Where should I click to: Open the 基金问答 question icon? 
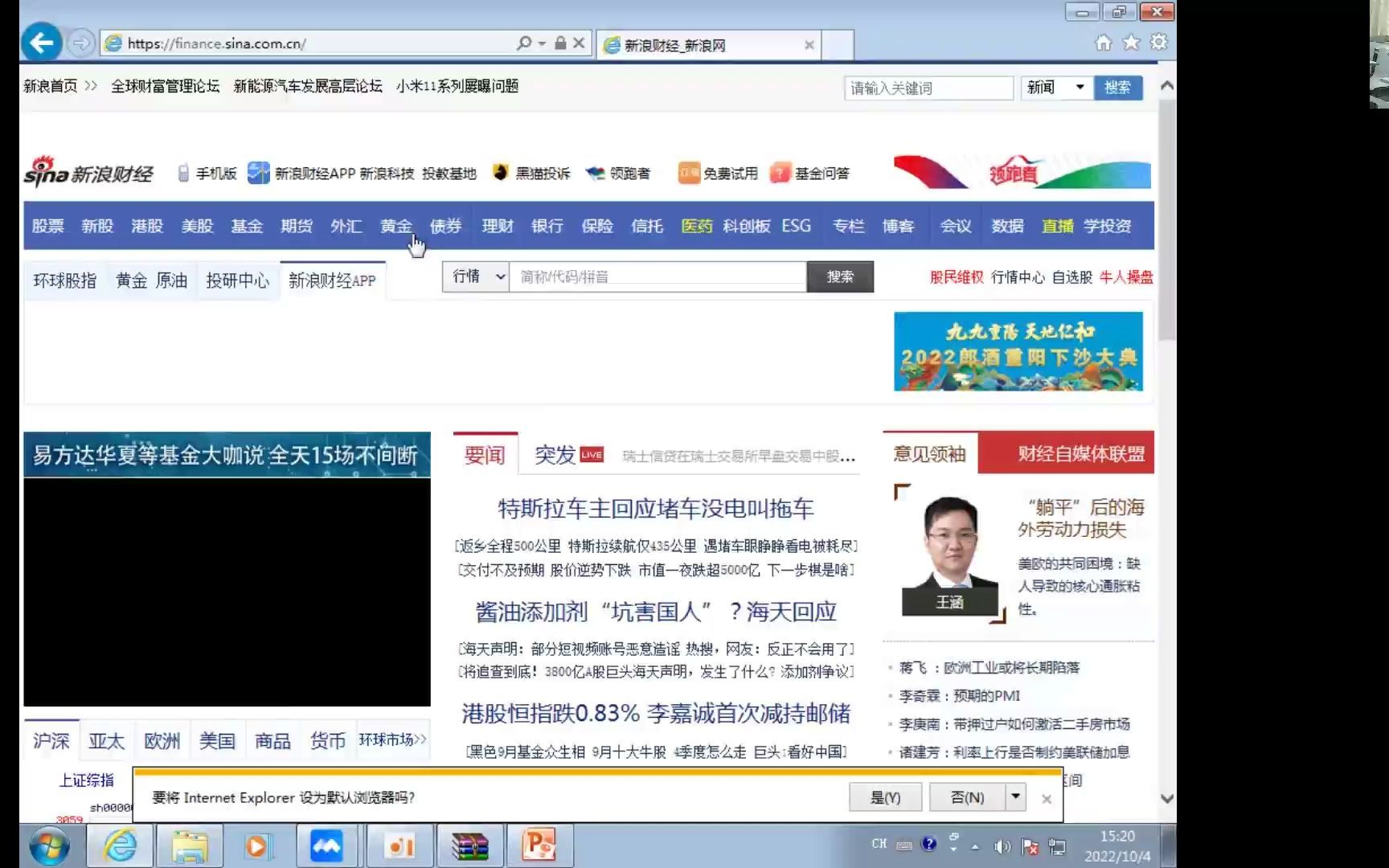pyautogui.click(x=780, y=173)
